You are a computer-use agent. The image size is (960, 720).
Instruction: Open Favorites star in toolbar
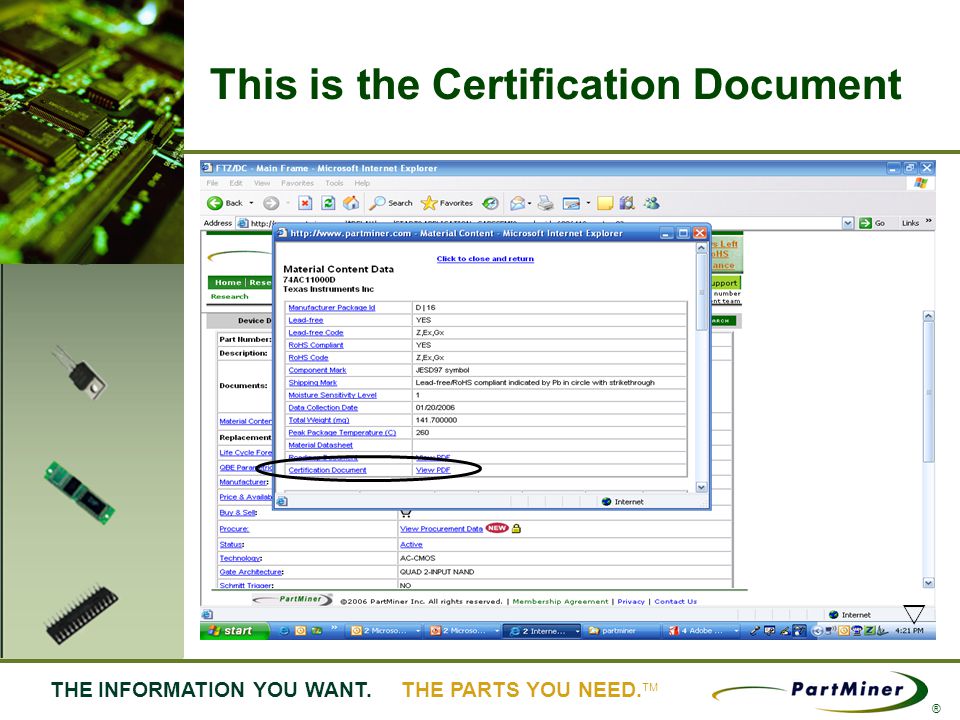(x=447, y=203)
